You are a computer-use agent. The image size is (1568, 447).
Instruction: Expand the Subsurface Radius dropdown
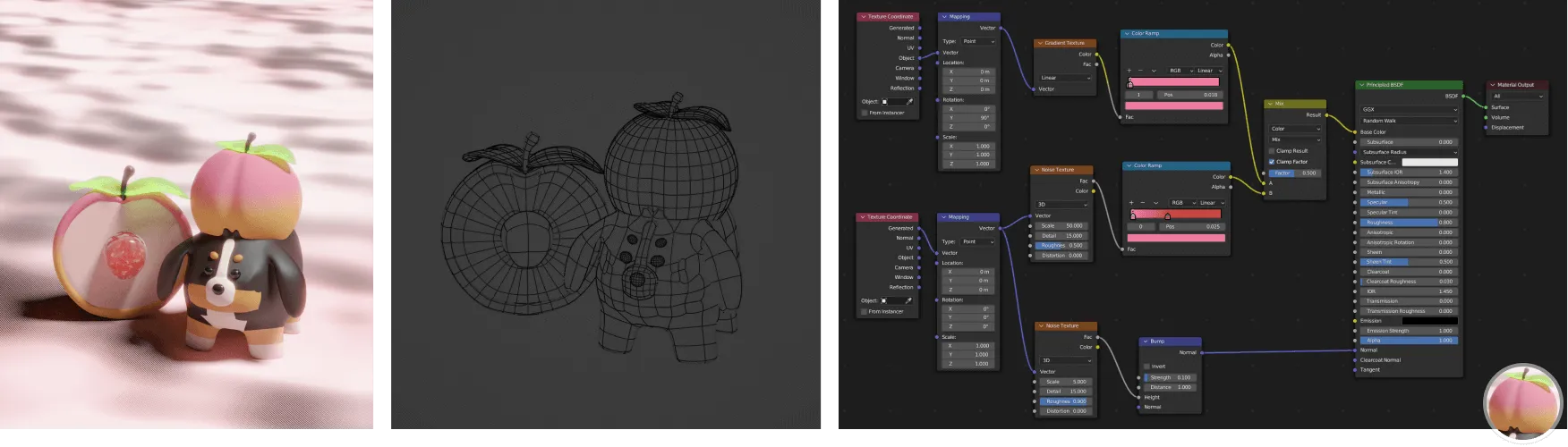[1409, 152]
